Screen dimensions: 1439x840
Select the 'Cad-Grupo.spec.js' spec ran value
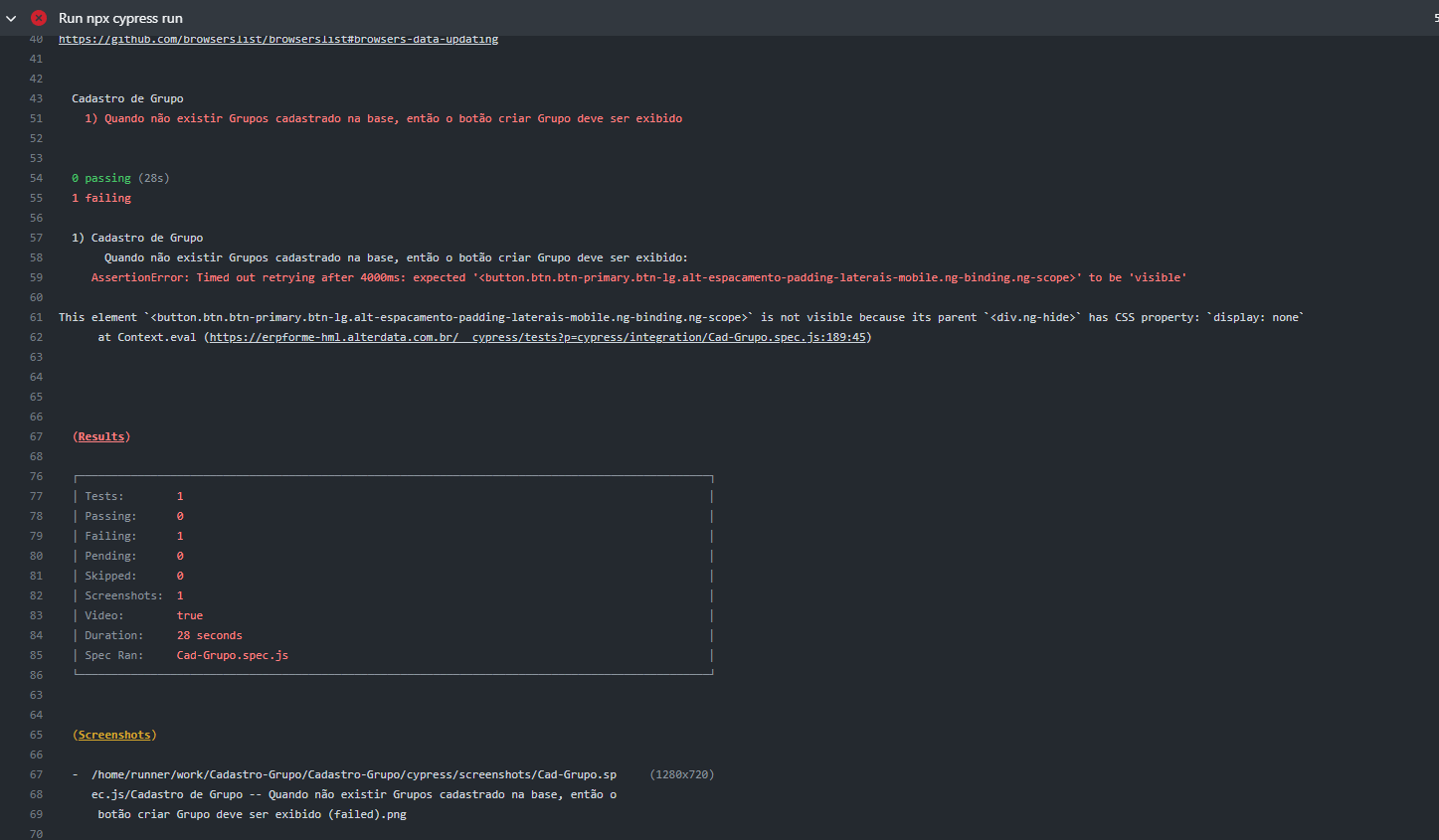233,655
